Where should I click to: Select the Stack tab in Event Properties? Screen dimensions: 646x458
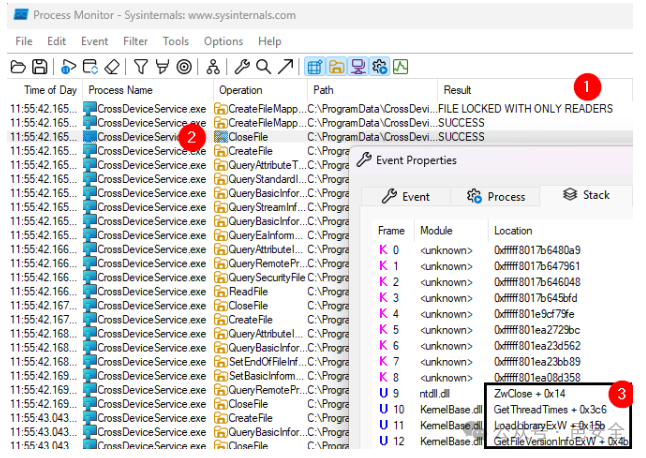[586, 195]
